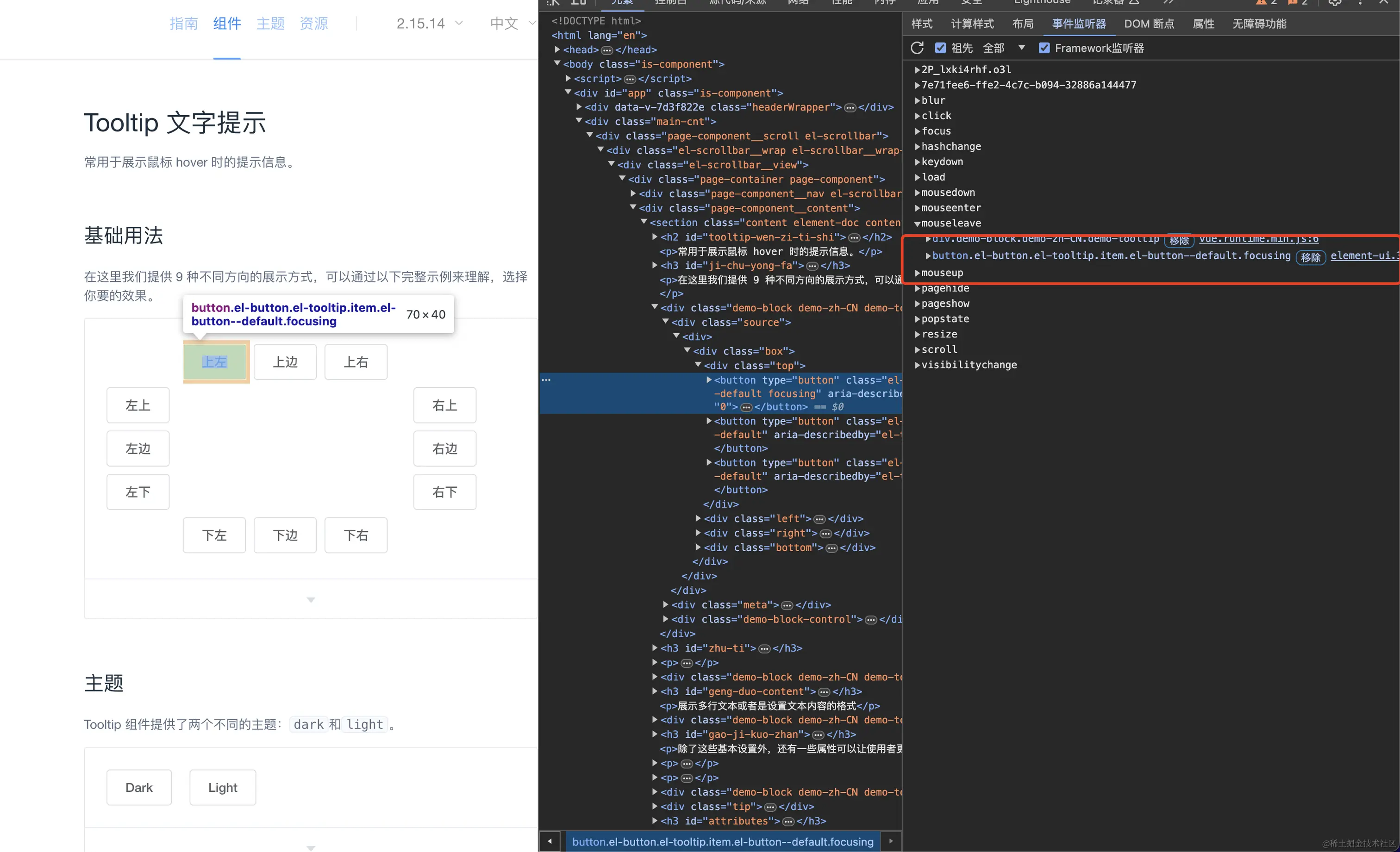Expand the pageshow event listener

(x=917, y=304)
